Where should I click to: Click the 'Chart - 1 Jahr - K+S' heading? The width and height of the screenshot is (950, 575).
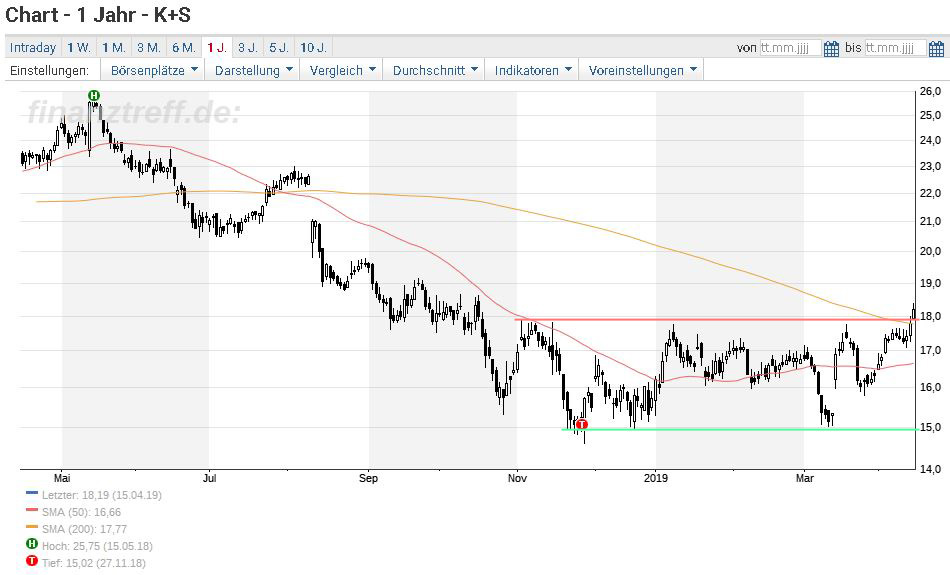tap(98, 15)
